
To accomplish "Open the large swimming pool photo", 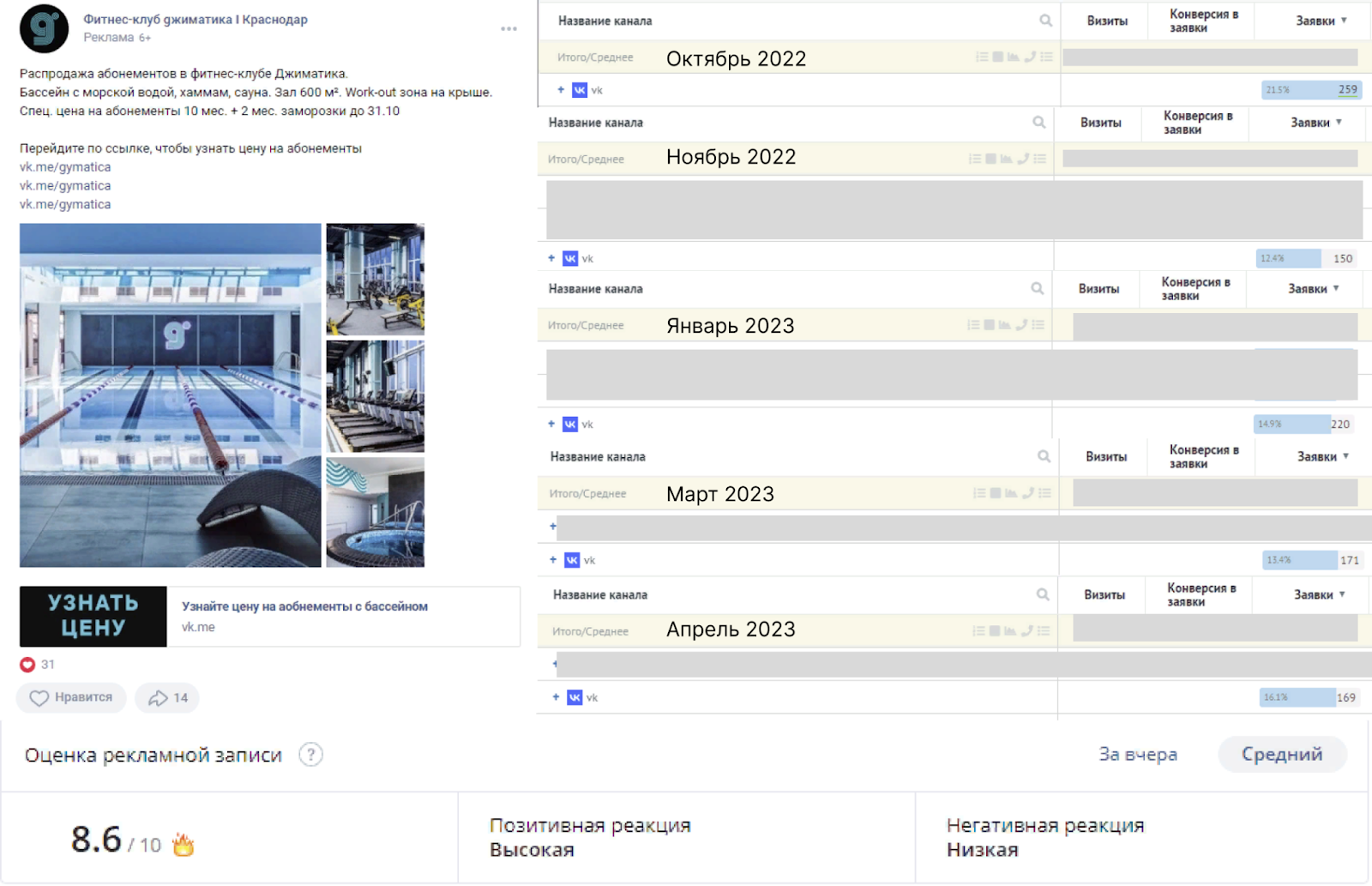I will [x=171, y=395].
